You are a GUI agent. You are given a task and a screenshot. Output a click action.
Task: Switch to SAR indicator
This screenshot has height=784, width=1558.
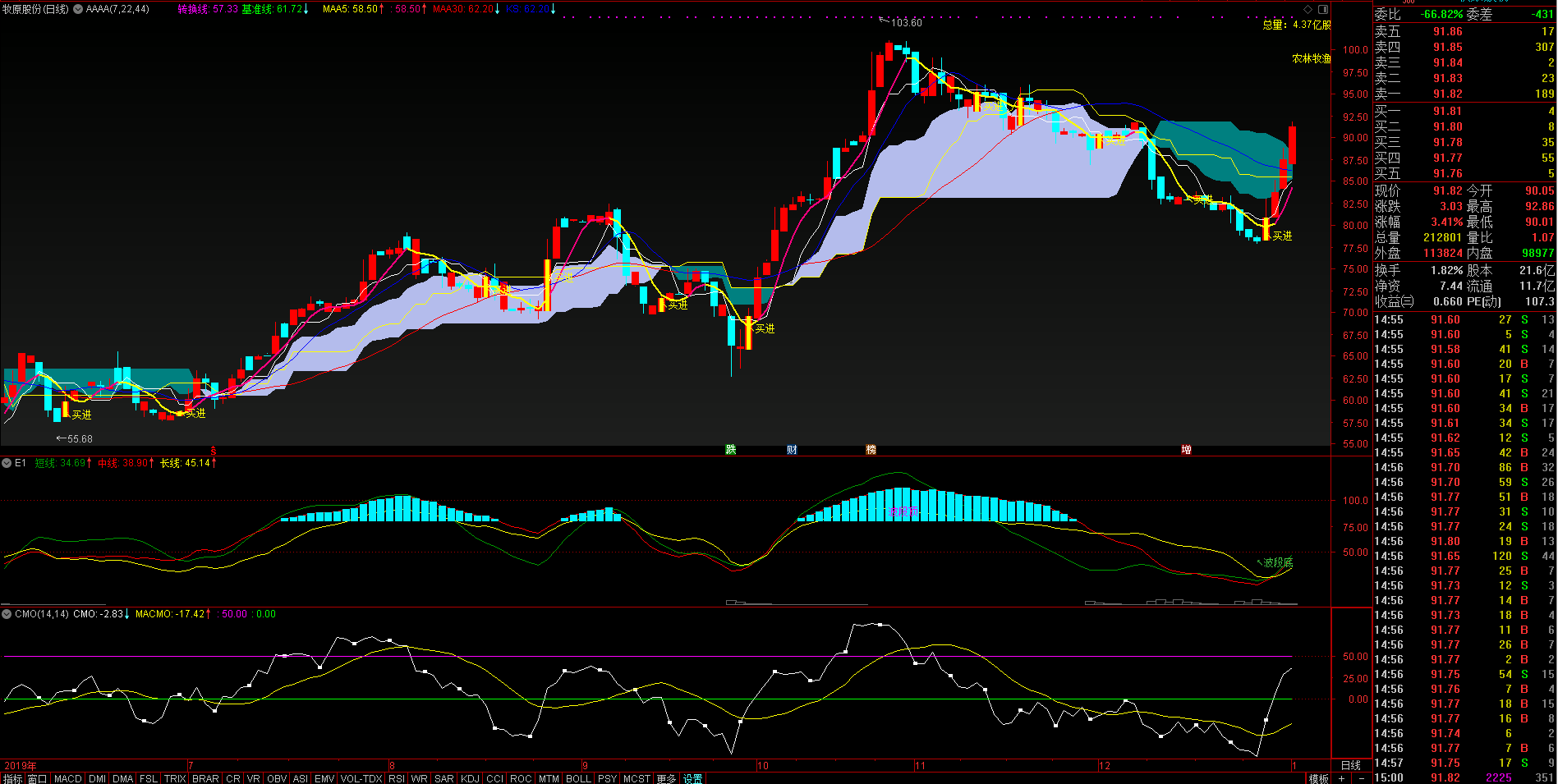coord(444,778)
